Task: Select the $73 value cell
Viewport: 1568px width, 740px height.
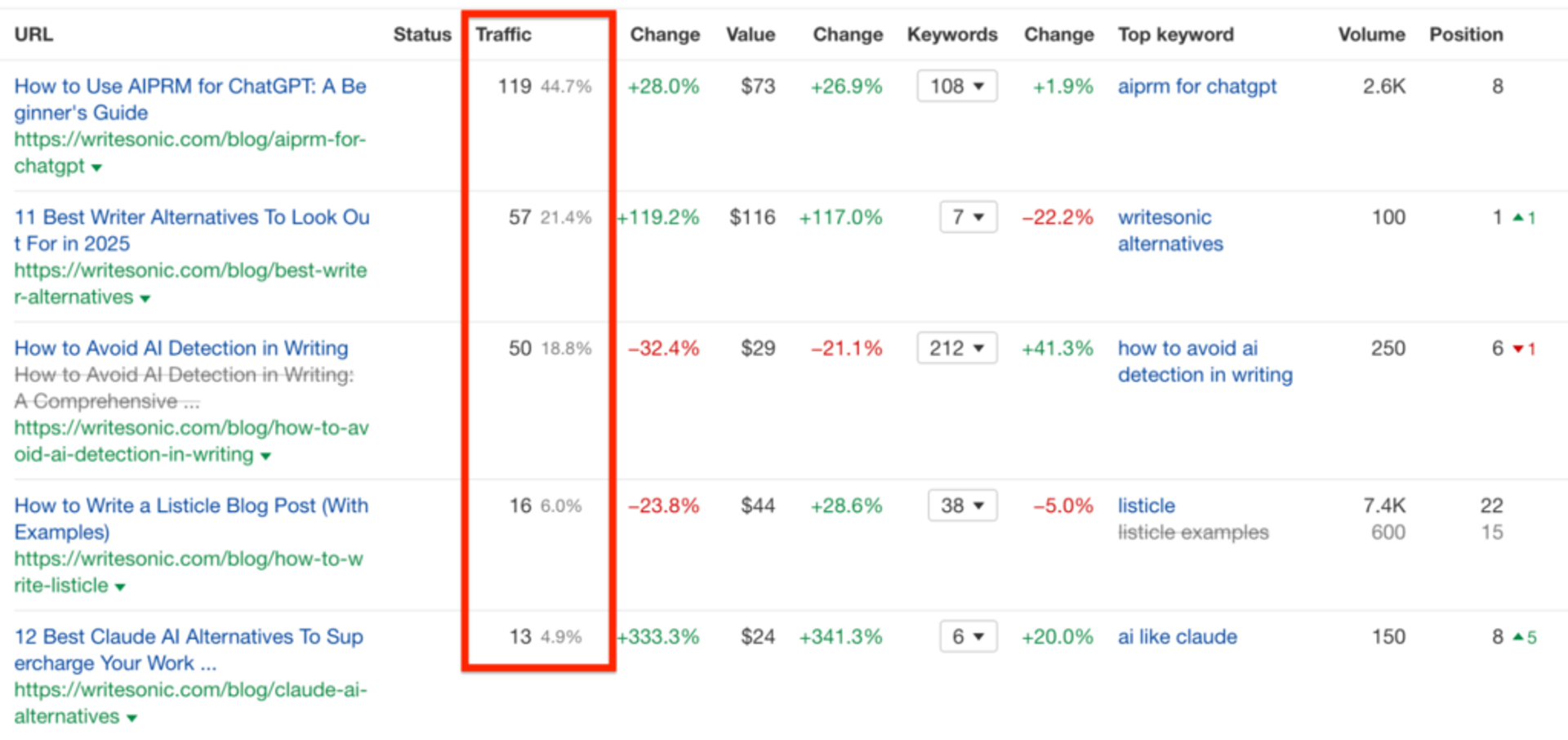Action: pyautogui.click(x=758, y=86)
